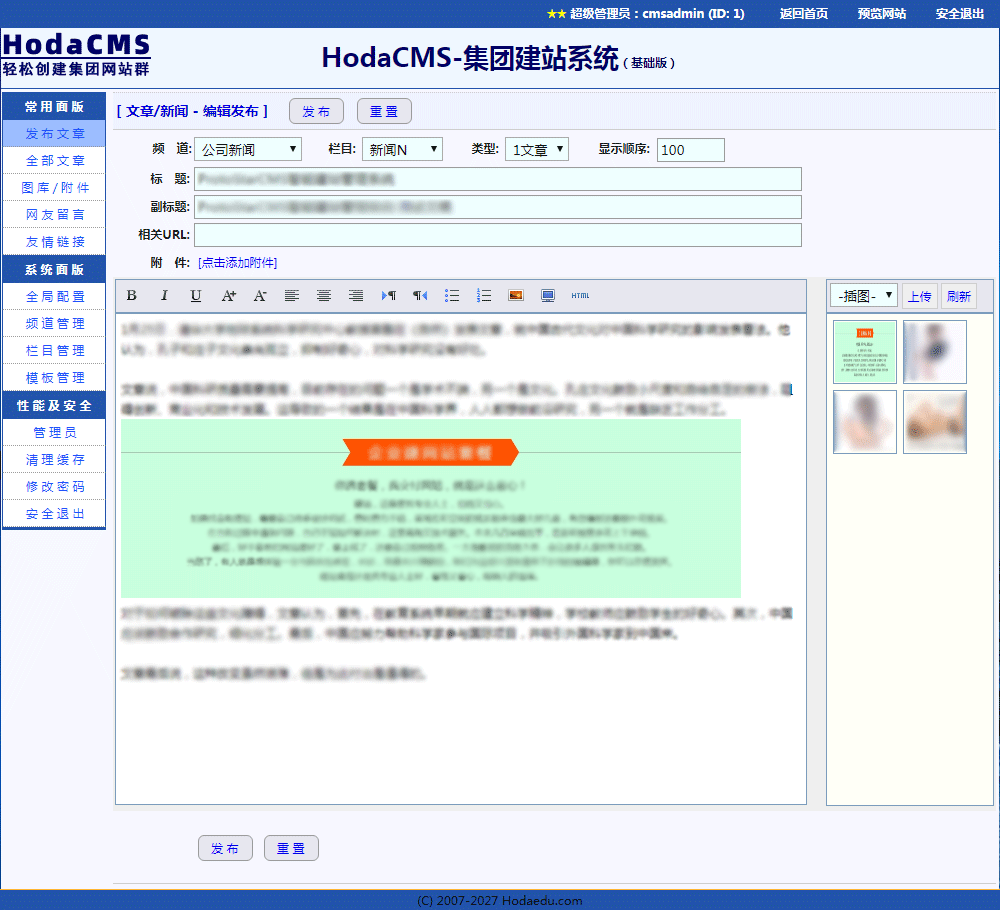The width and height of the screenshot is (1000, 910).
Task: Select the bottom-right blurred image thumbnail
Action: [935, 422]
